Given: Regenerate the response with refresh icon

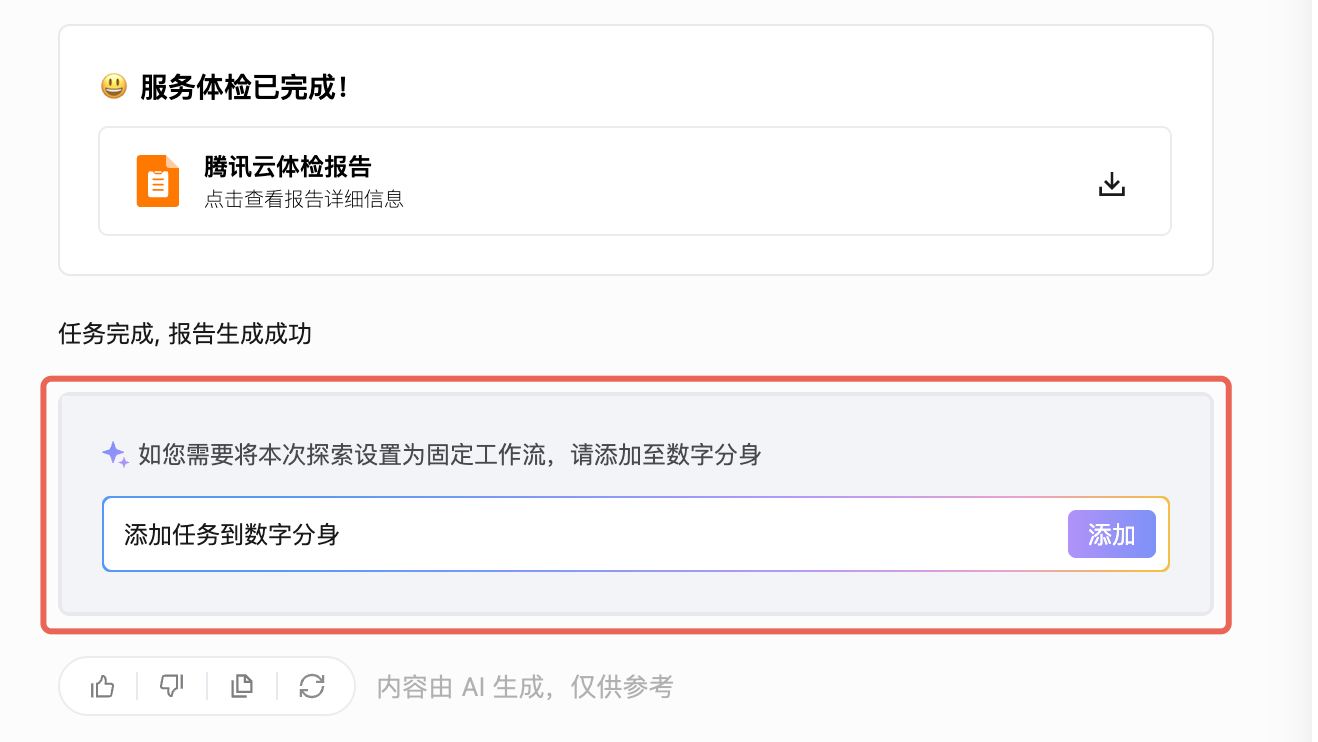Looking at the screenshot, I should pos(312,686).
